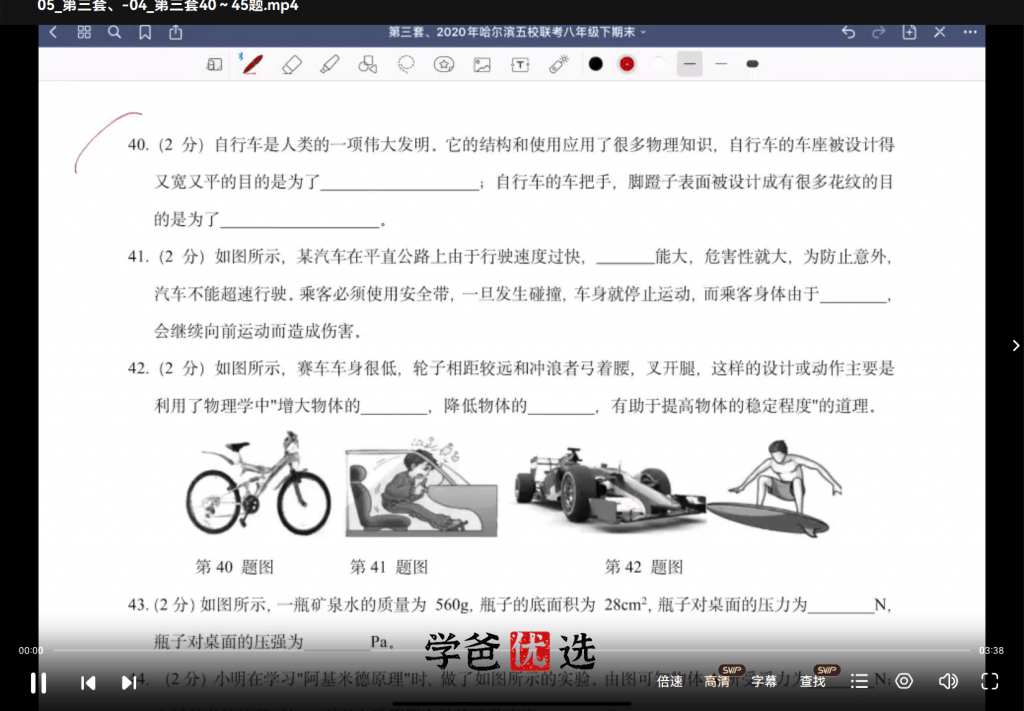The image size is (1024, 711).
Task: Enter fullscreen mode
Action: (990, 682)
